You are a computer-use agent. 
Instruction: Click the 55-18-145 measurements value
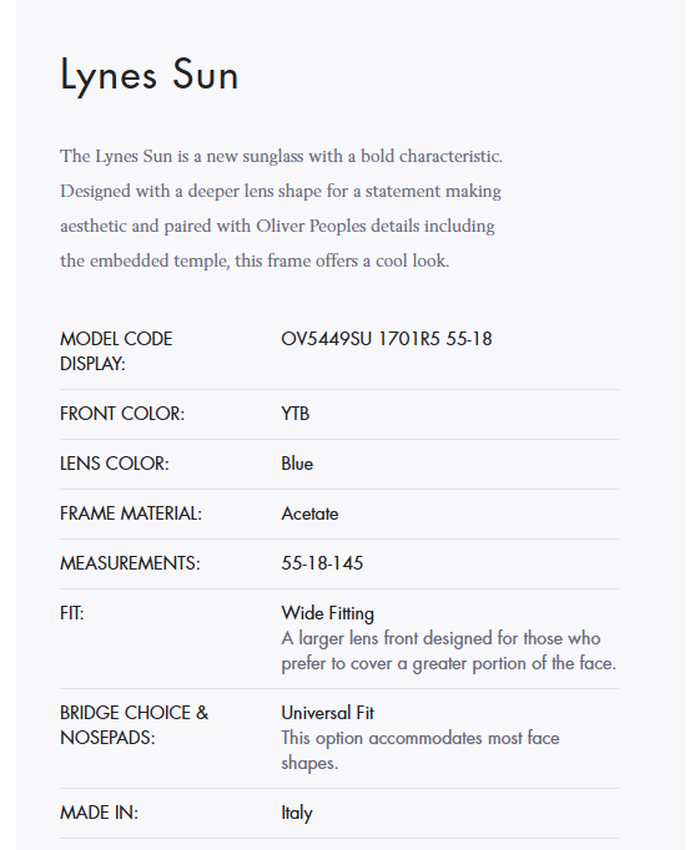click(x=322, y=564)
